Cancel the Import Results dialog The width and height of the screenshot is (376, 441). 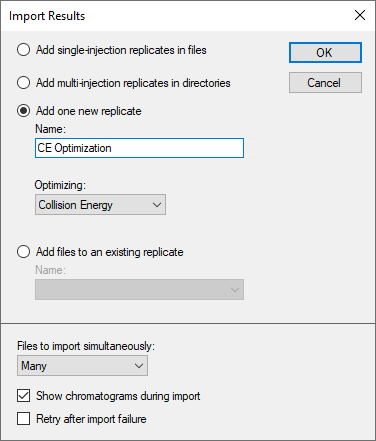(x=325, y=83)
